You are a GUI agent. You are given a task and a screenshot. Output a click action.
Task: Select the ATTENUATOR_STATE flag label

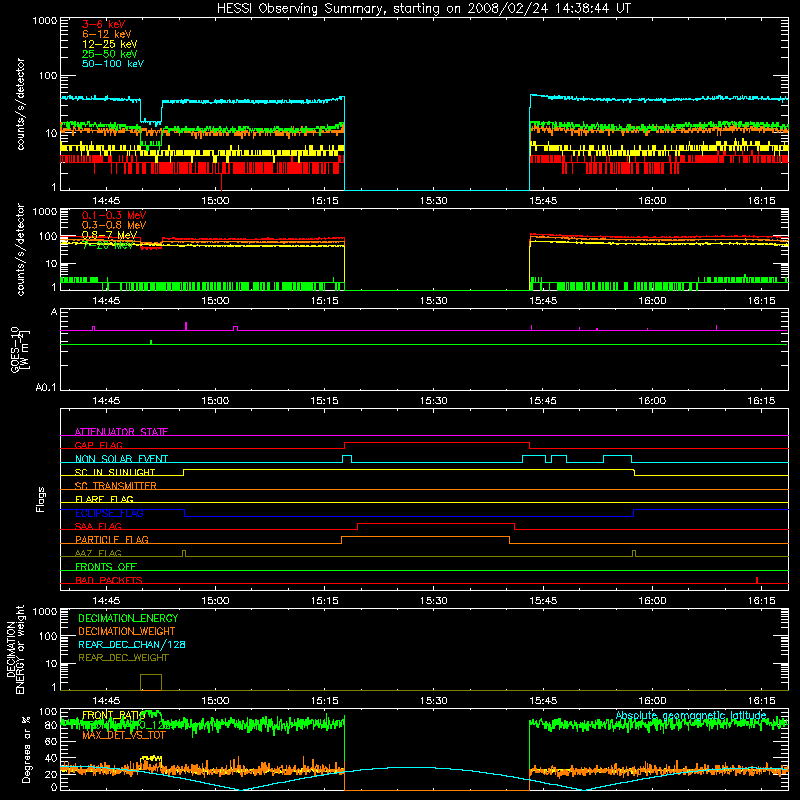[121, 432]
